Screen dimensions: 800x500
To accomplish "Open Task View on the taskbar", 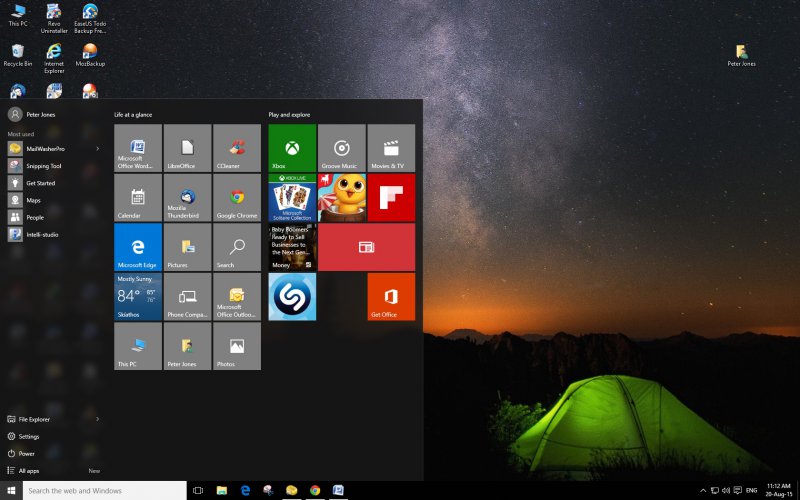I will [198, 490].
